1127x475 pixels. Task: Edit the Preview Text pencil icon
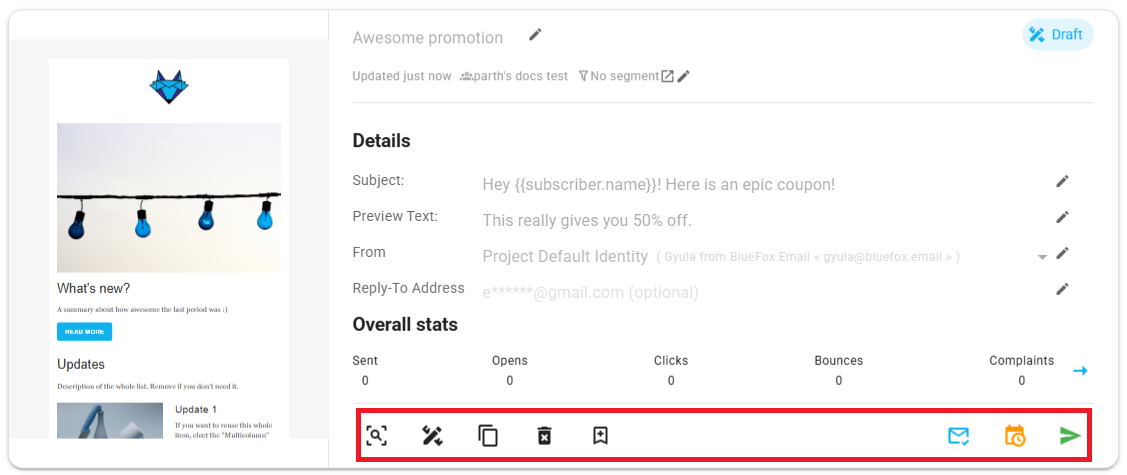(x=1062, y=217)
